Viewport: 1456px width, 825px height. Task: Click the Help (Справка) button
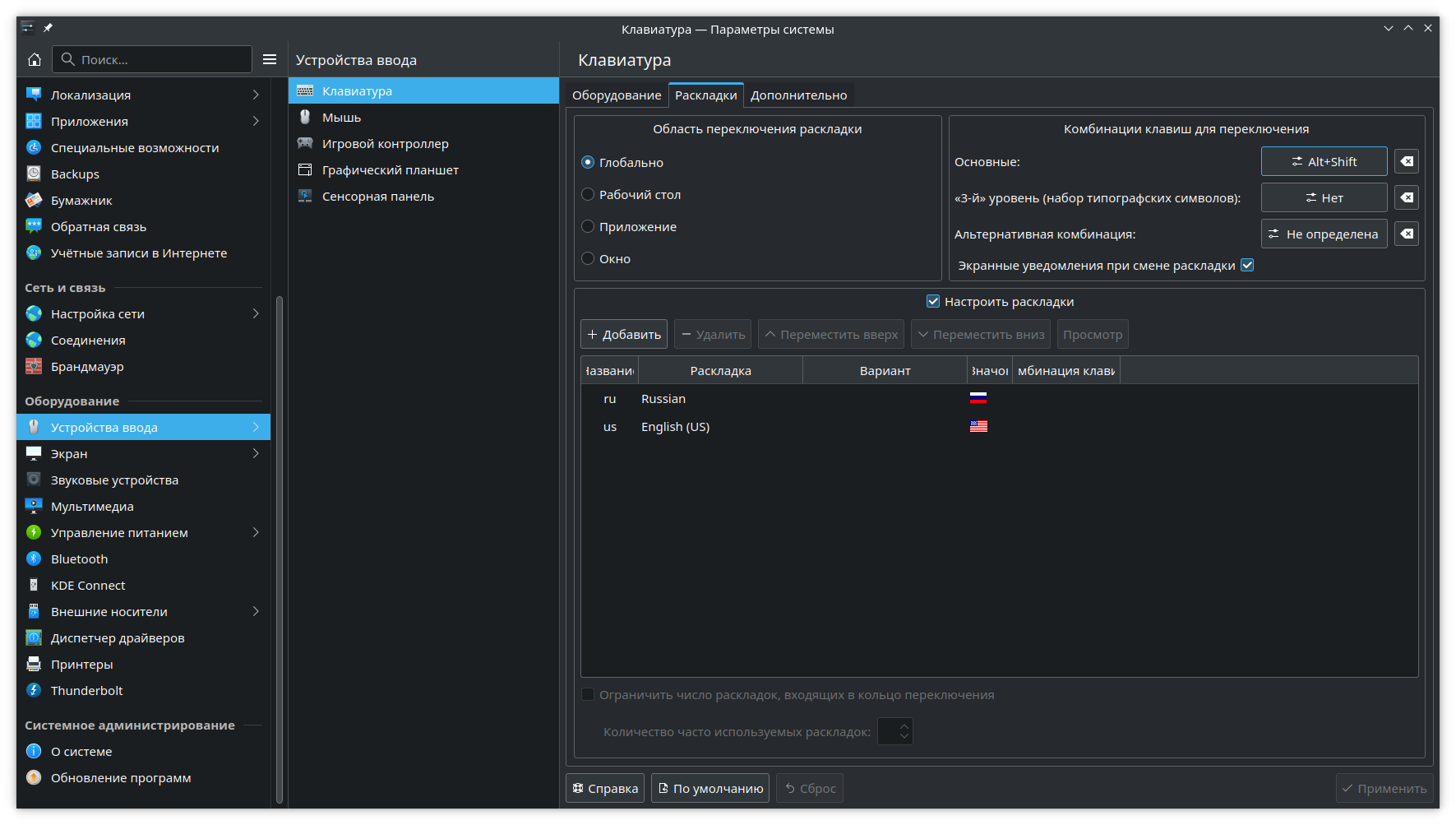(x=606, y=788)
